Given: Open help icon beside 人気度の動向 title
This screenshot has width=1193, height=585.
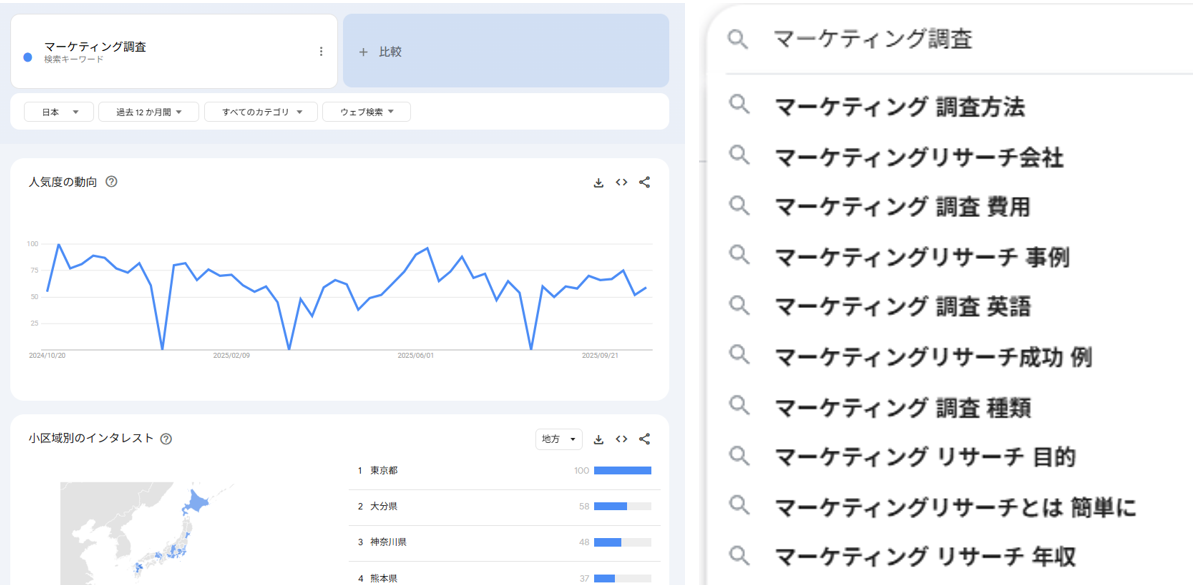Looking at the screenshot, I should [x=111, y=182].
